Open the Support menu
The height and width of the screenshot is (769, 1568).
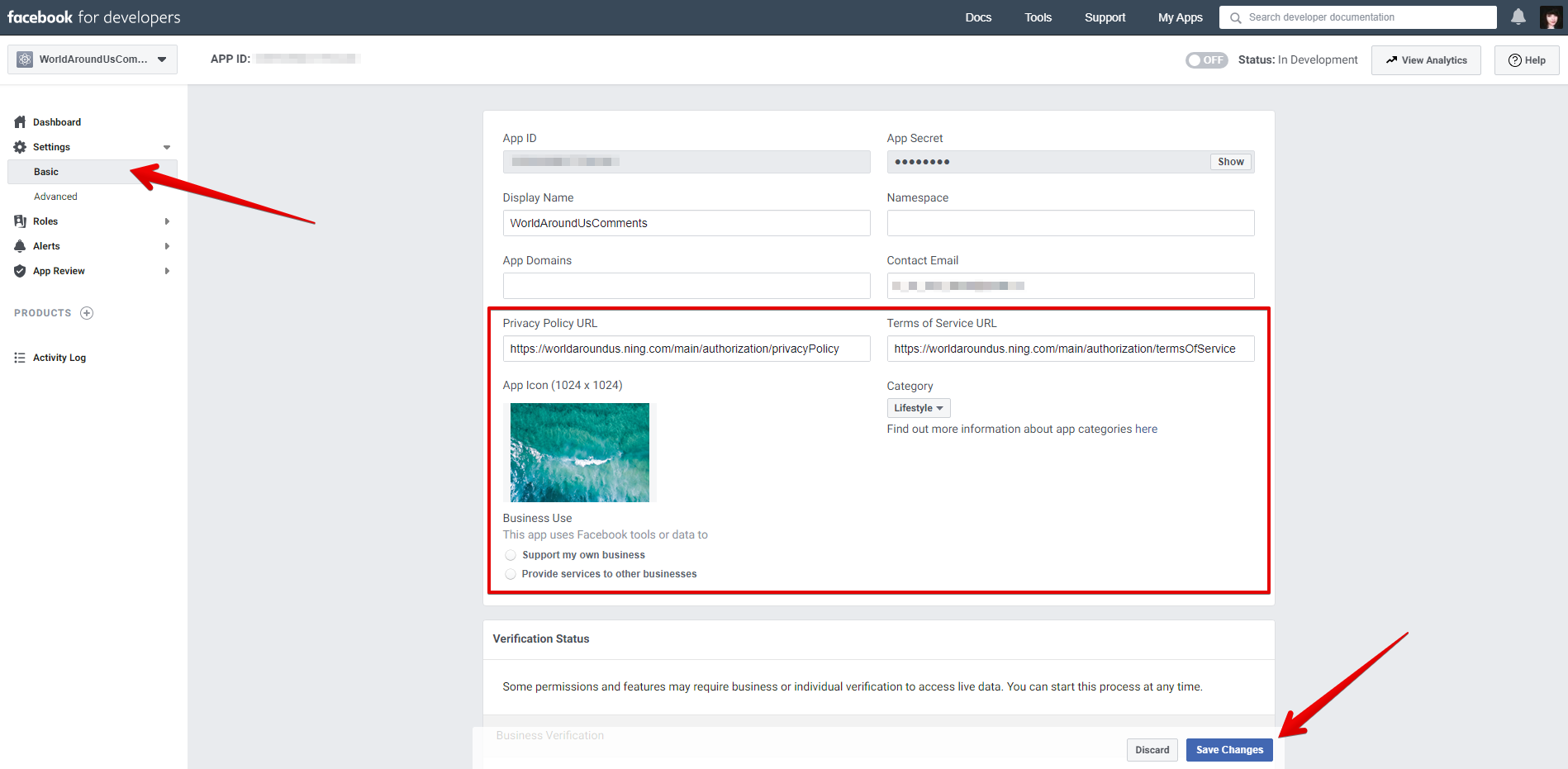point(1105,17)
